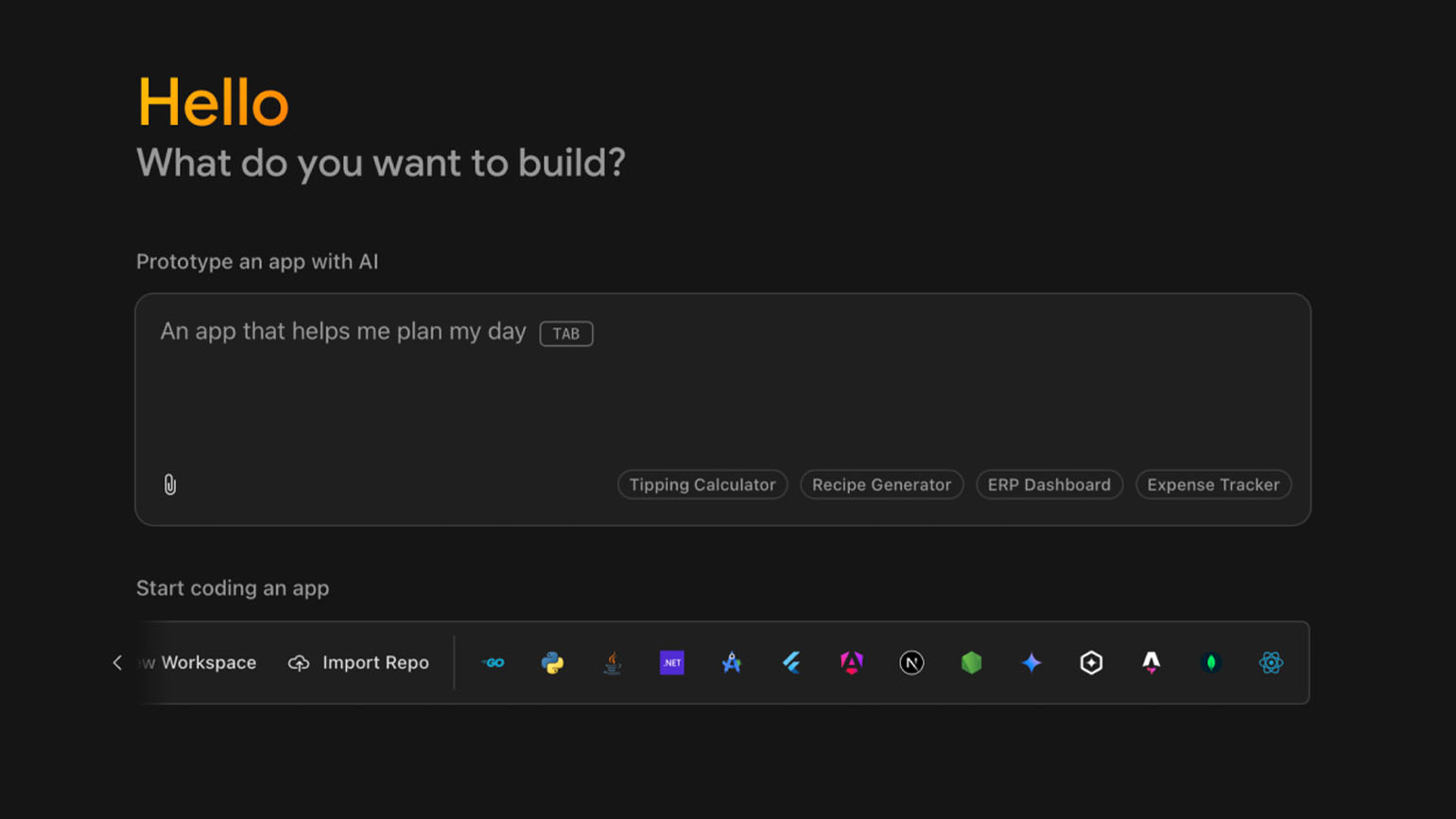This screenshot has height=819, width=1456.
Task: Choose the Java template icon
Action: 613,663
